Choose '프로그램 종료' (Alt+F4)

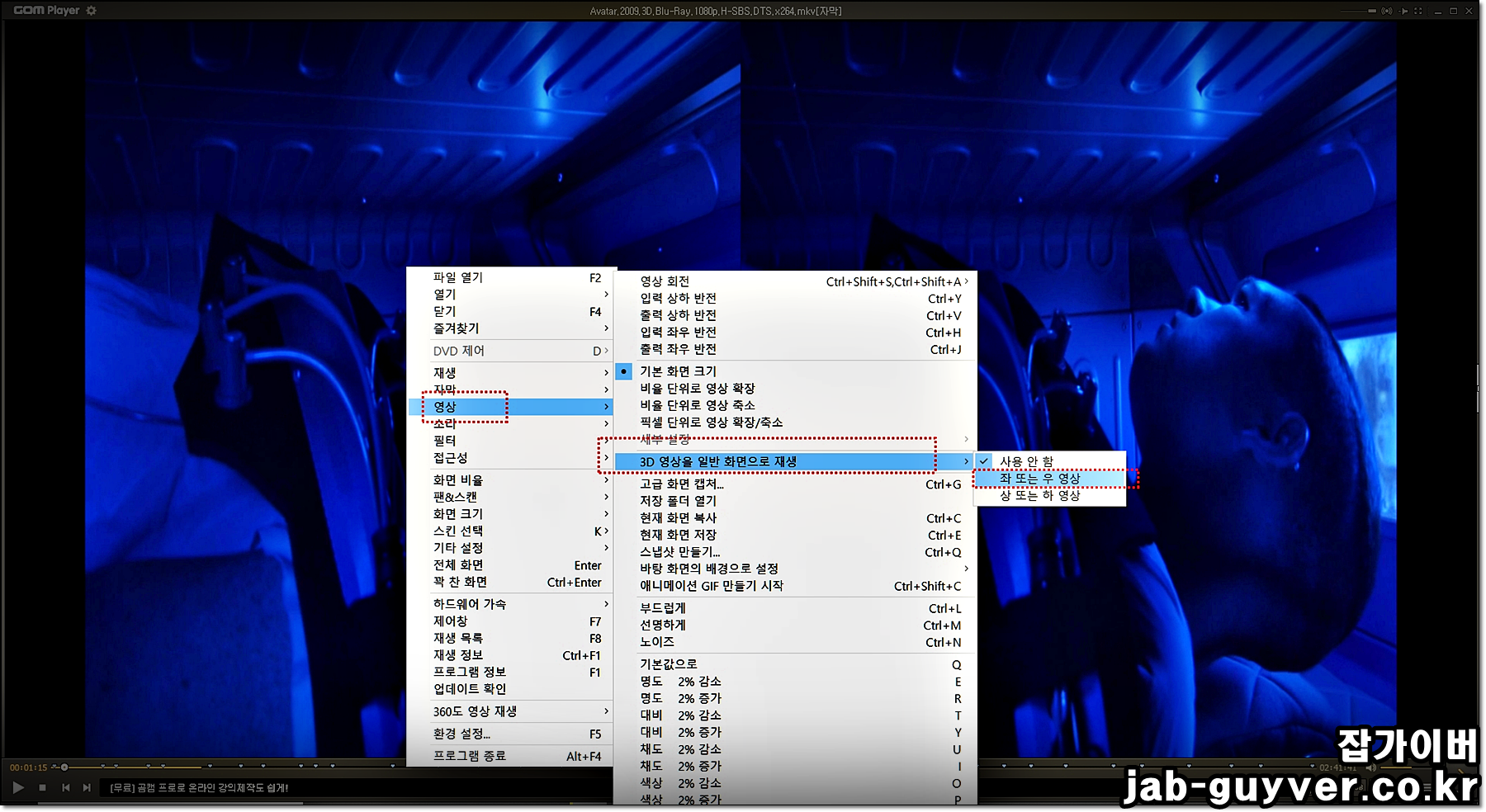[510, 756]
